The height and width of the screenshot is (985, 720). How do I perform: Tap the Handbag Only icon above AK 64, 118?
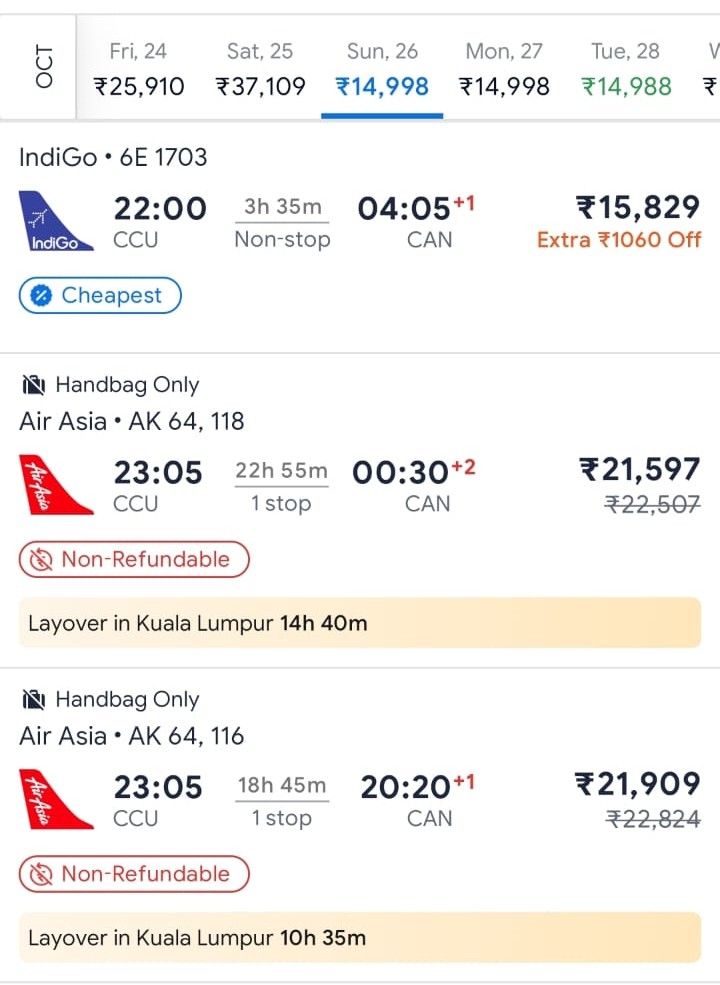click(x=34, y=385)
